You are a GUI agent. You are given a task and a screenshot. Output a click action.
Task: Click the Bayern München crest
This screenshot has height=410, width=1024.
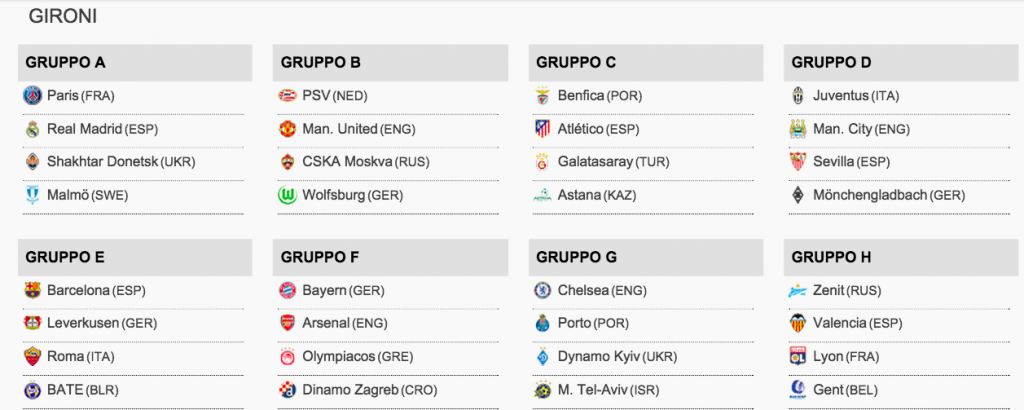[287, 291]
